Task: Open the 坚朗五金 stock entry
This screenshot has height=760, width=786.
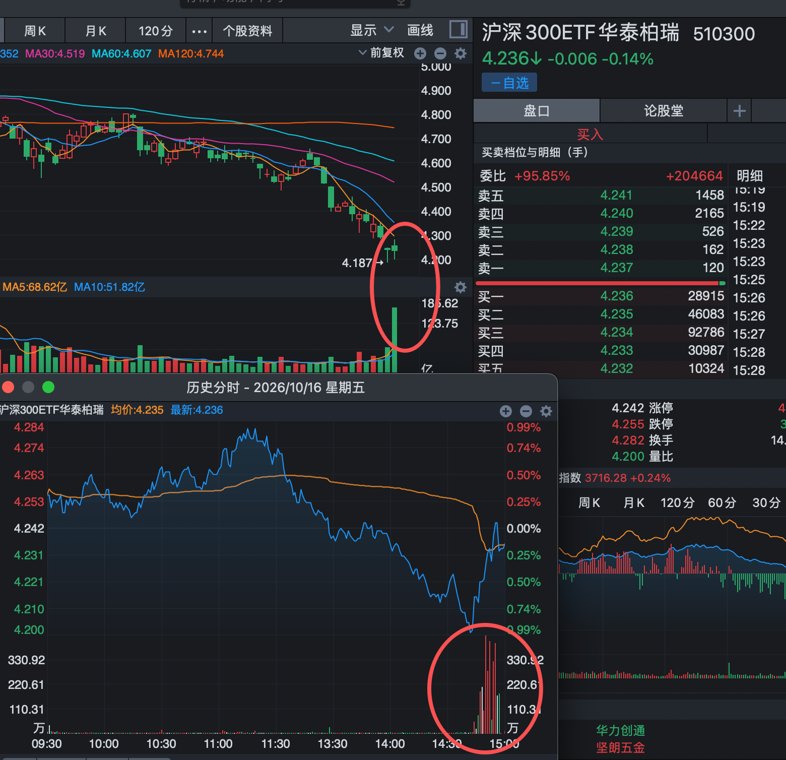Action: 620,748
